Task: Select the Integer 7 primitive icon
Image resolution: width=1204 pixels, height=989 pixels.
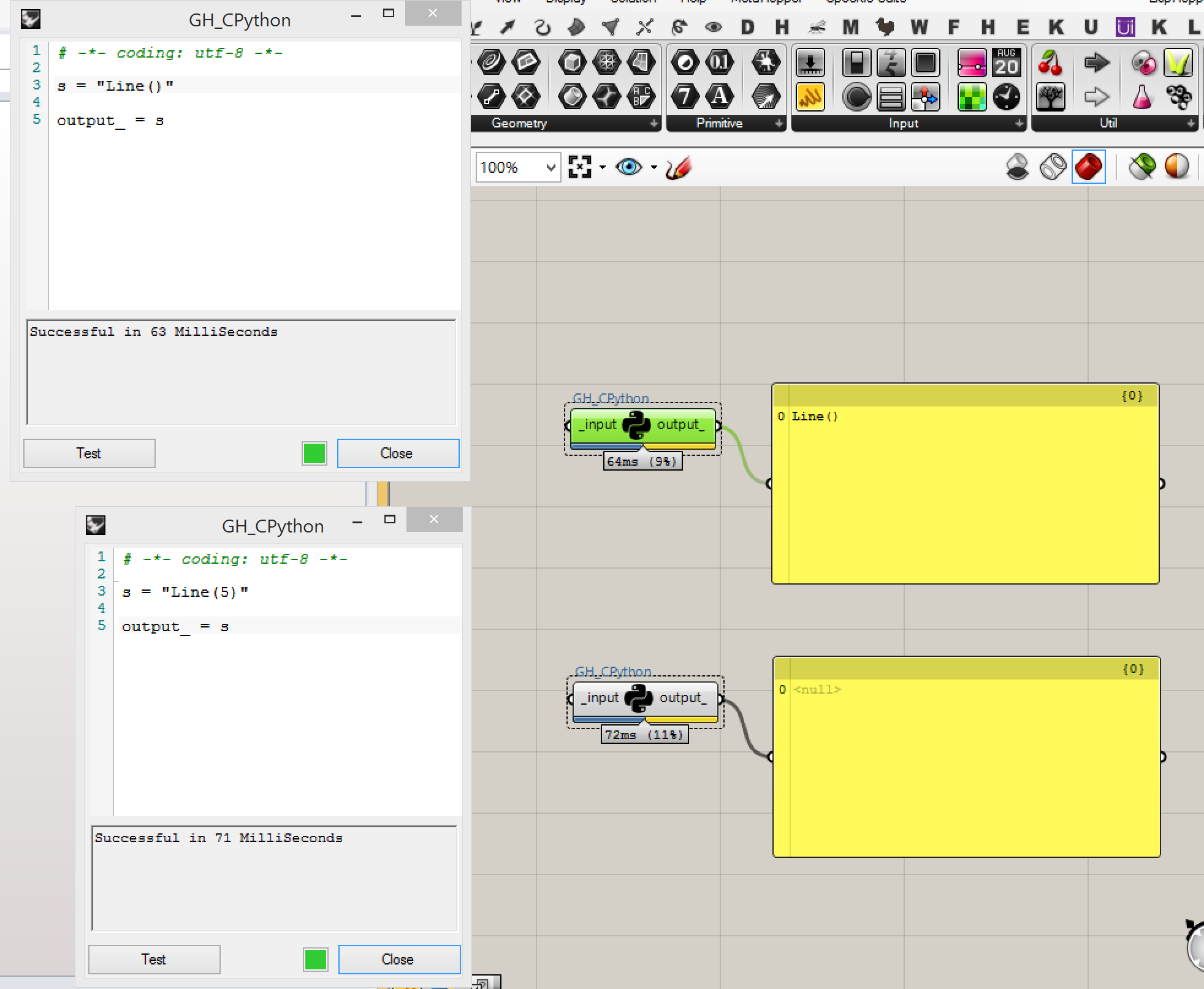Action: 685,96
